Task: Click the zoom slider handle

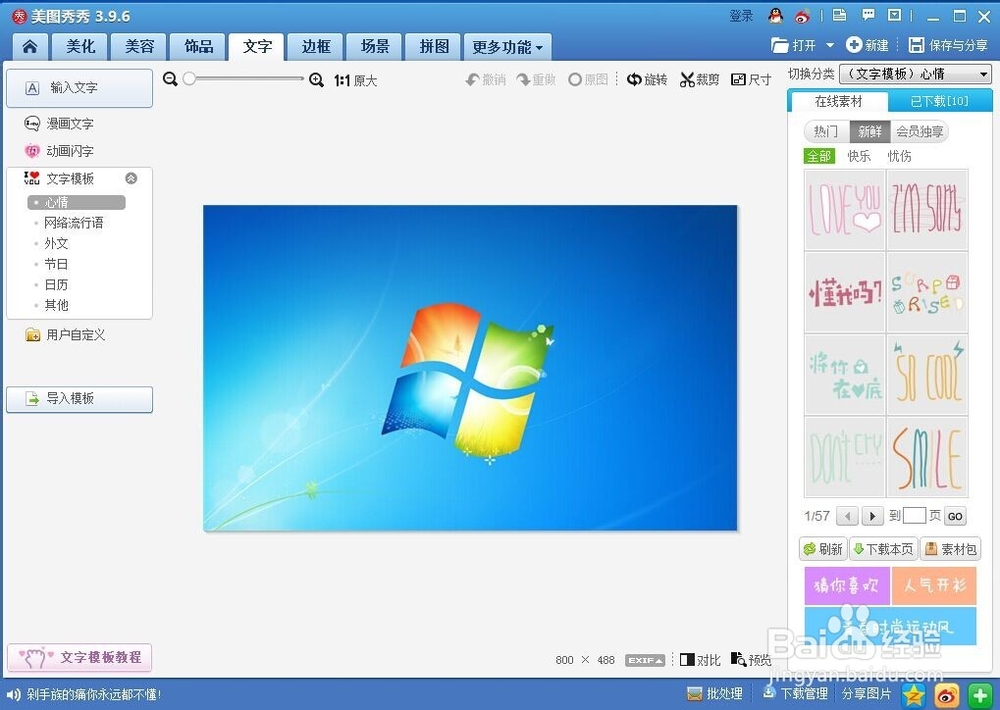Action: point(189,78)
